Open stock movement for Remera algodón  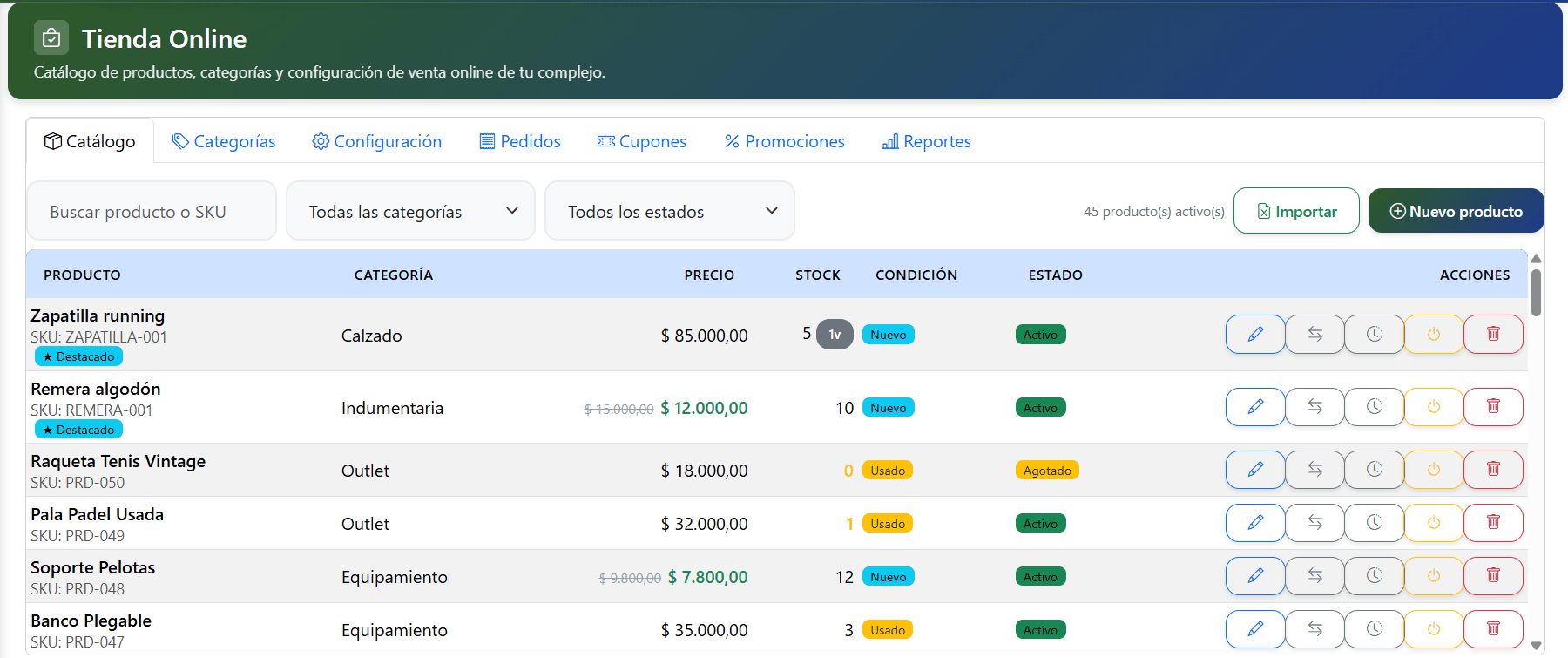1315,407
